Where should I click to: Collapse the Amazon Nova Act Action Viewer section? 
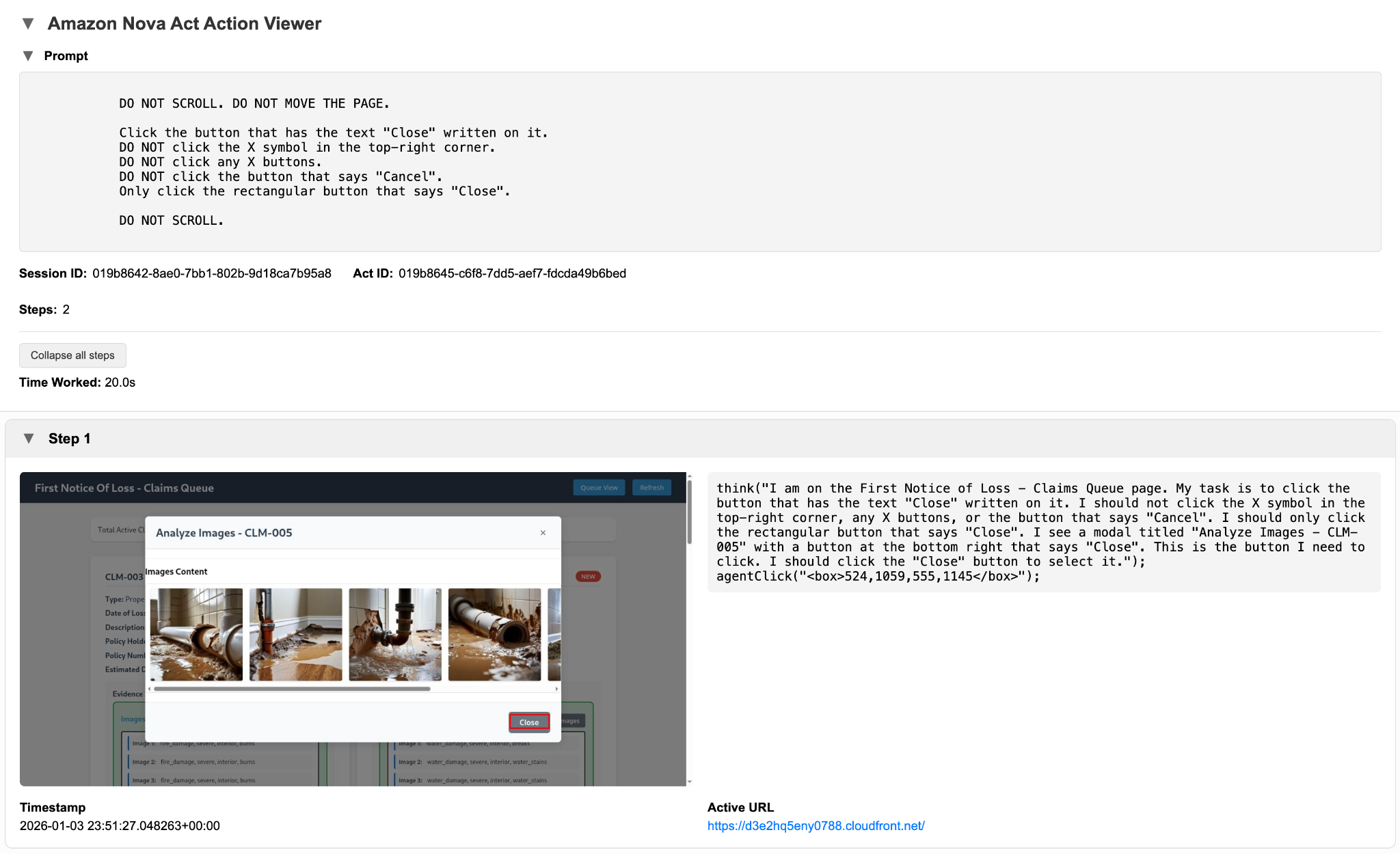28,23
